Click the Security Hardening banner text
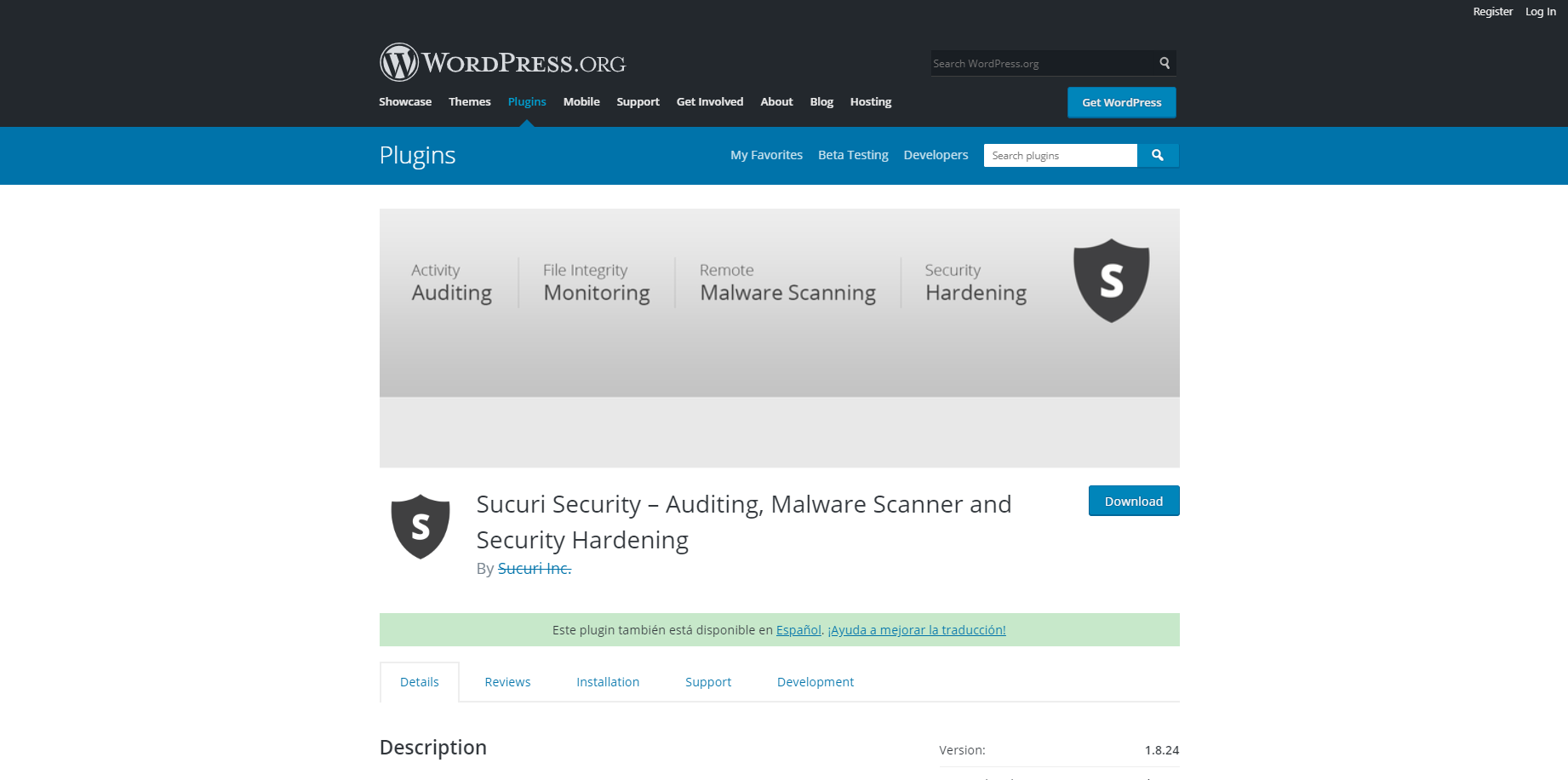Screen dimensions: 1568x780 [x=976, y=283]
